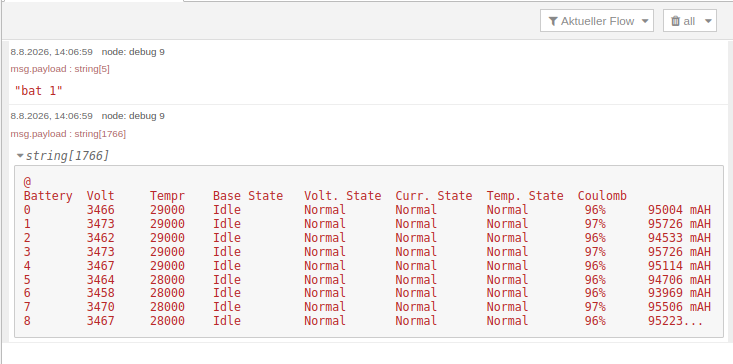Click msg.payload : string[5] label

60,69
